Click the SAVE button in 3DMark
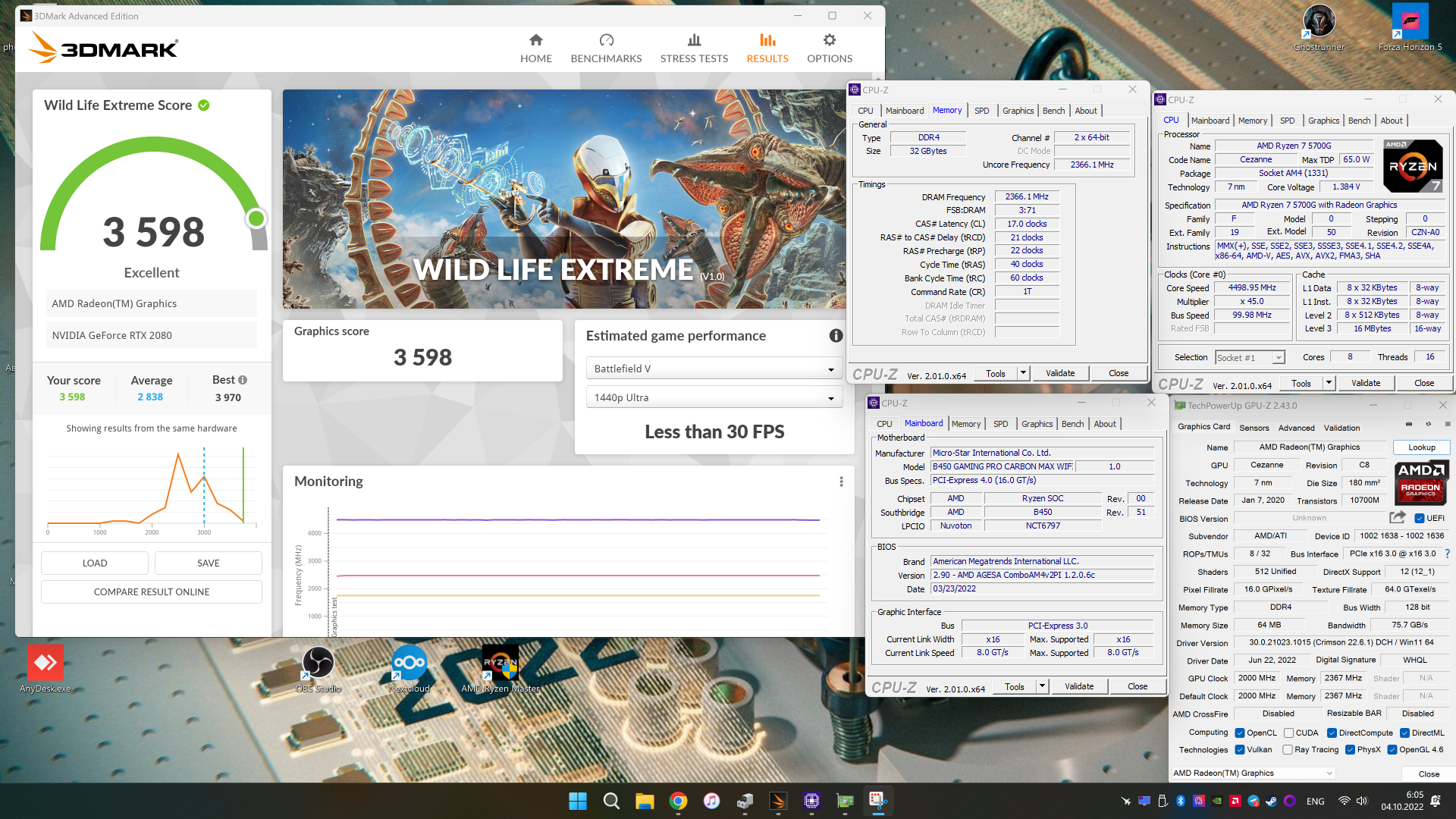Screen dimensions: 1456x819 coord(209,563)
